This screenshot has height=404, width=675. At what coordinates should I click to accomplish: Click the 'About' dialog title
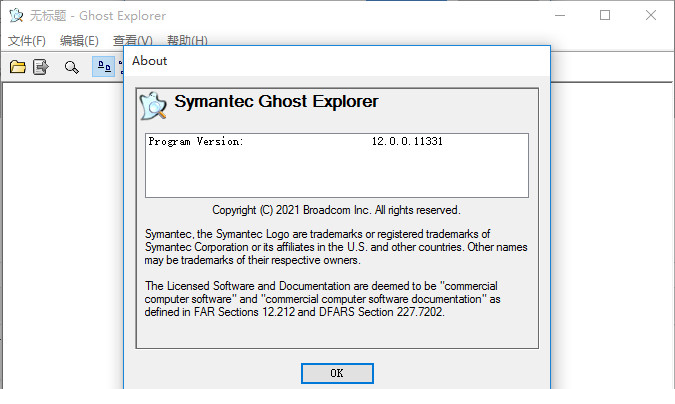pyautogui.click(x=149, y=61)
